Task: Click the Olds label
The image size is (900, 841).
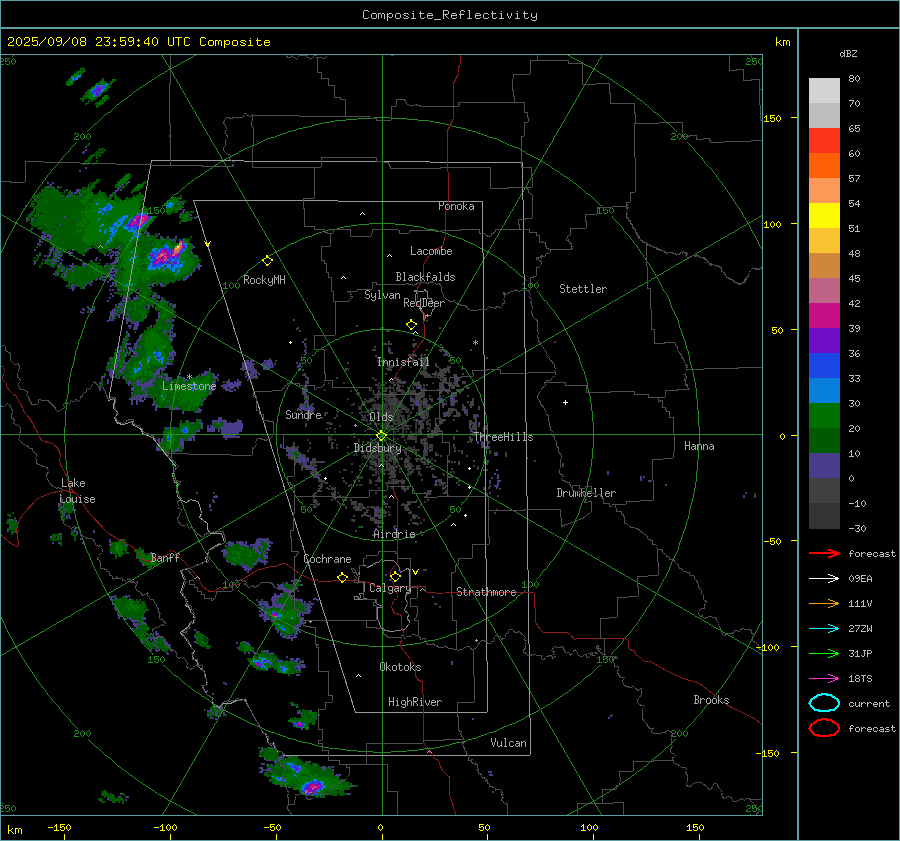Action: pyautogui.click(x=381, y=417)
